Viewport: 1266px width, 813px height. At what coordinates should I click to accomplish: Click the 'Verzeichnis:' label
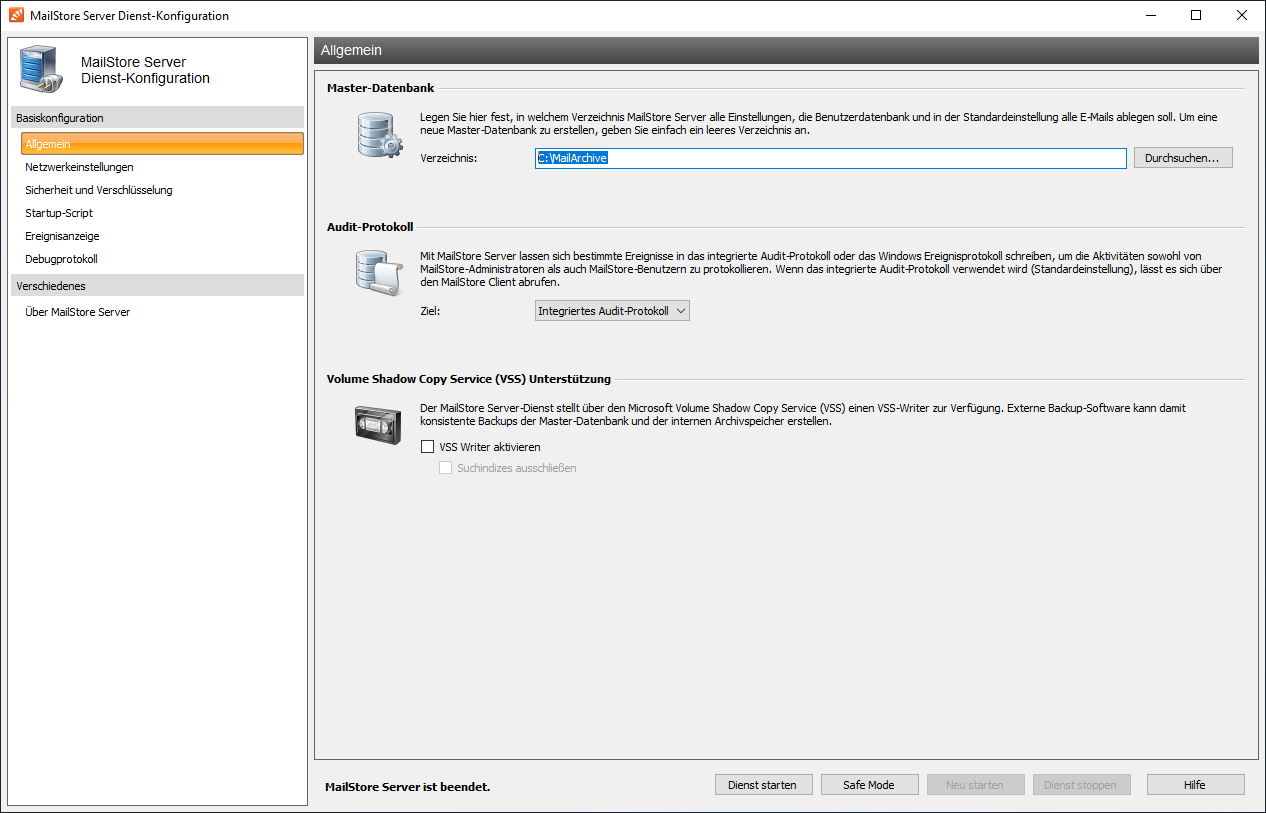449,159
